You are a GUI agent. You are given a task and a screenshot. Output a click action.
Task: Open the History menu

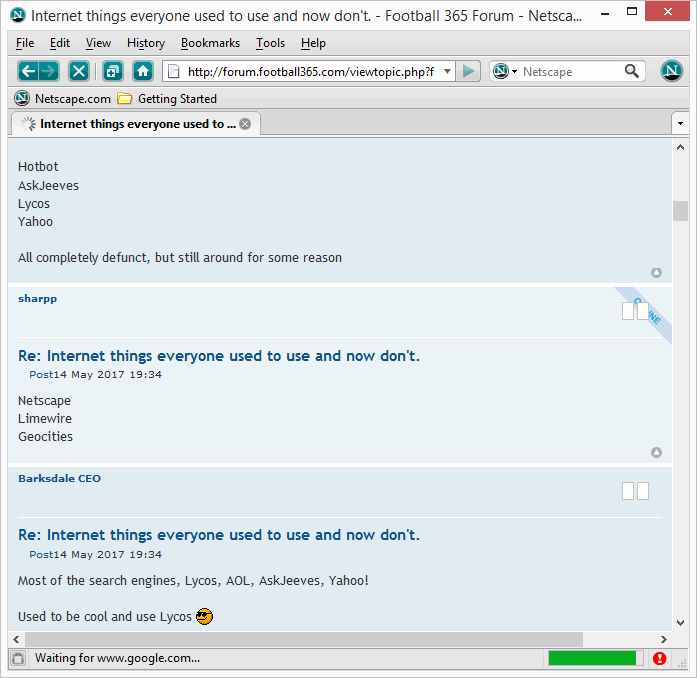click(x=146, y=43)
